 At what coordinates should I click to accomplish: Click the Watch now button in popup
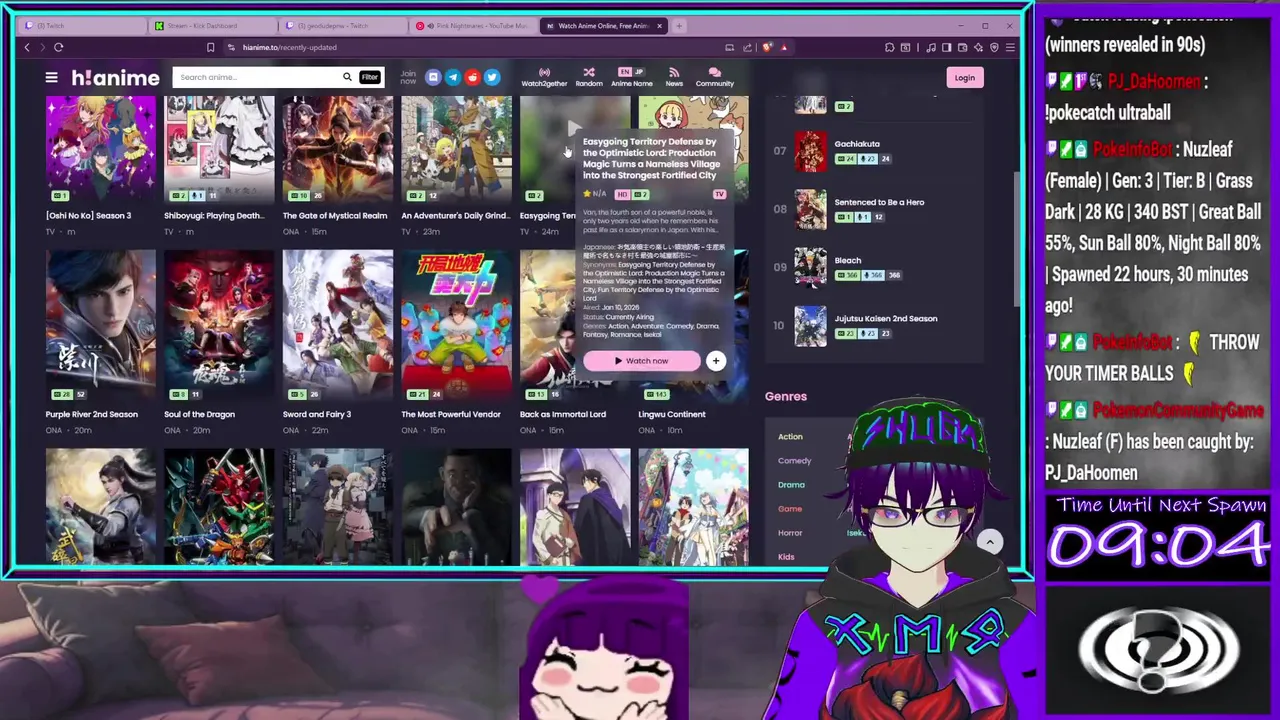click(x=642, y=361)
